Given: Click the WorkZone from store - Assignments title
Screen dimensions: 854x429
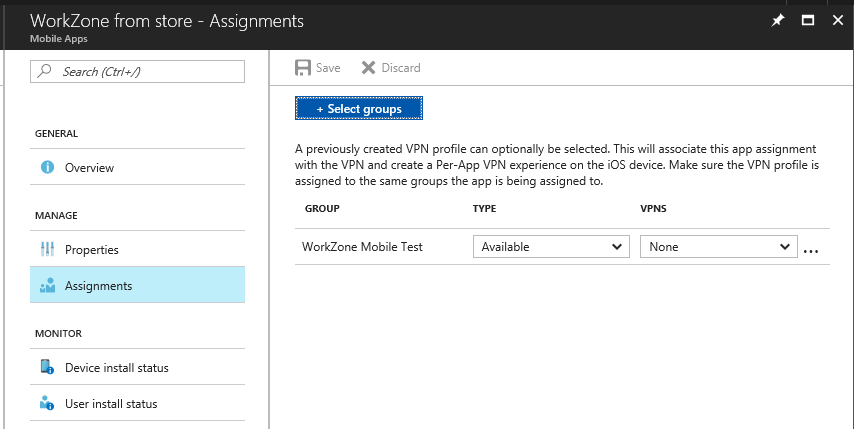Looking at the screenshot, I should point(167,21).
